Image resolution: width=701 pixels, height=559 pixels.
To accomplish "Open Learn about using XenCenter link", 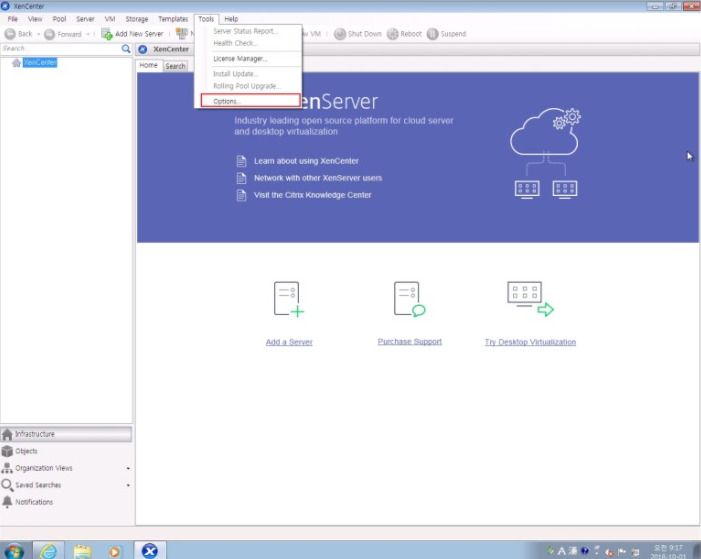I will point(306,161).
